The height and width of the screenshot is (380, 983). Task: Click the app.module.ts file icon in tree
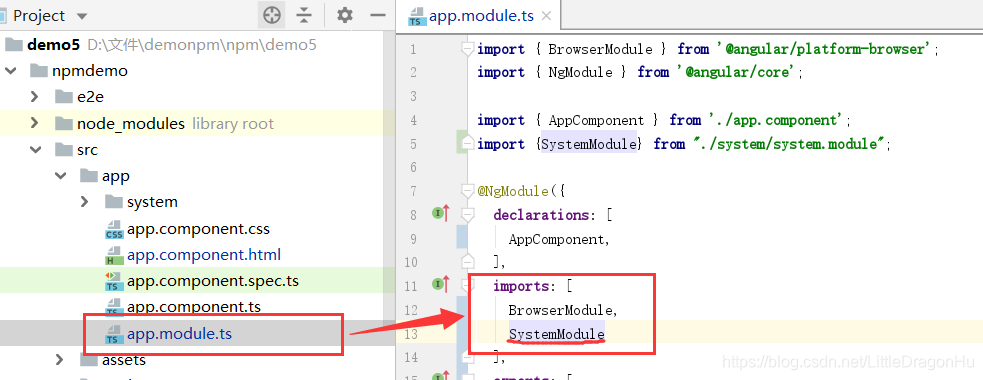tap(114, 334)
